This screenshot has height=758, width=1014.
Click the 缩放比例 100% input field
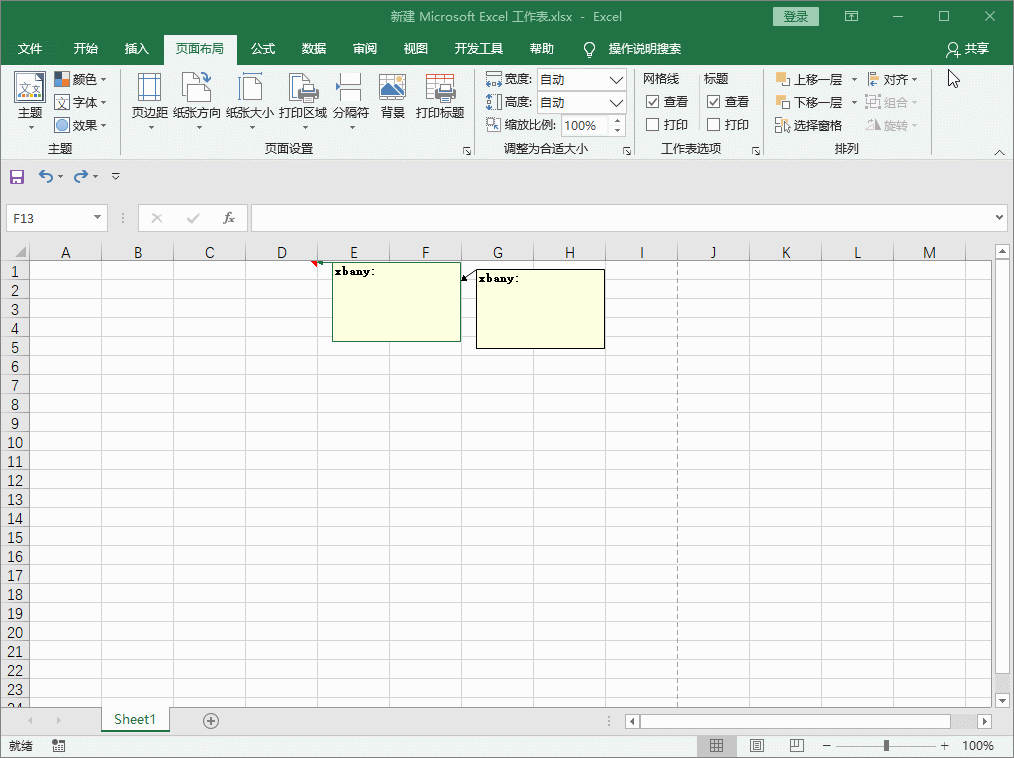point(585,125)
